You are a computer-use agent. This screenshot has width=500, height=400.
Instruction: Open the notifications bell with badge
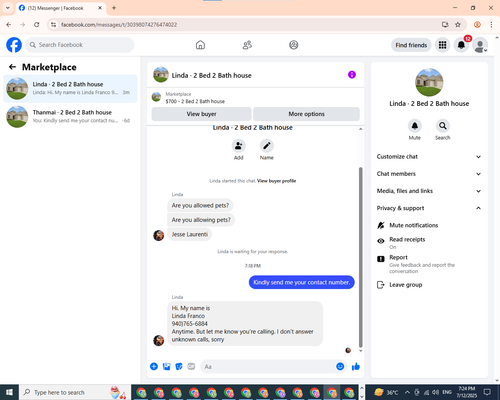pyautogui.click(x=461, y=45)
